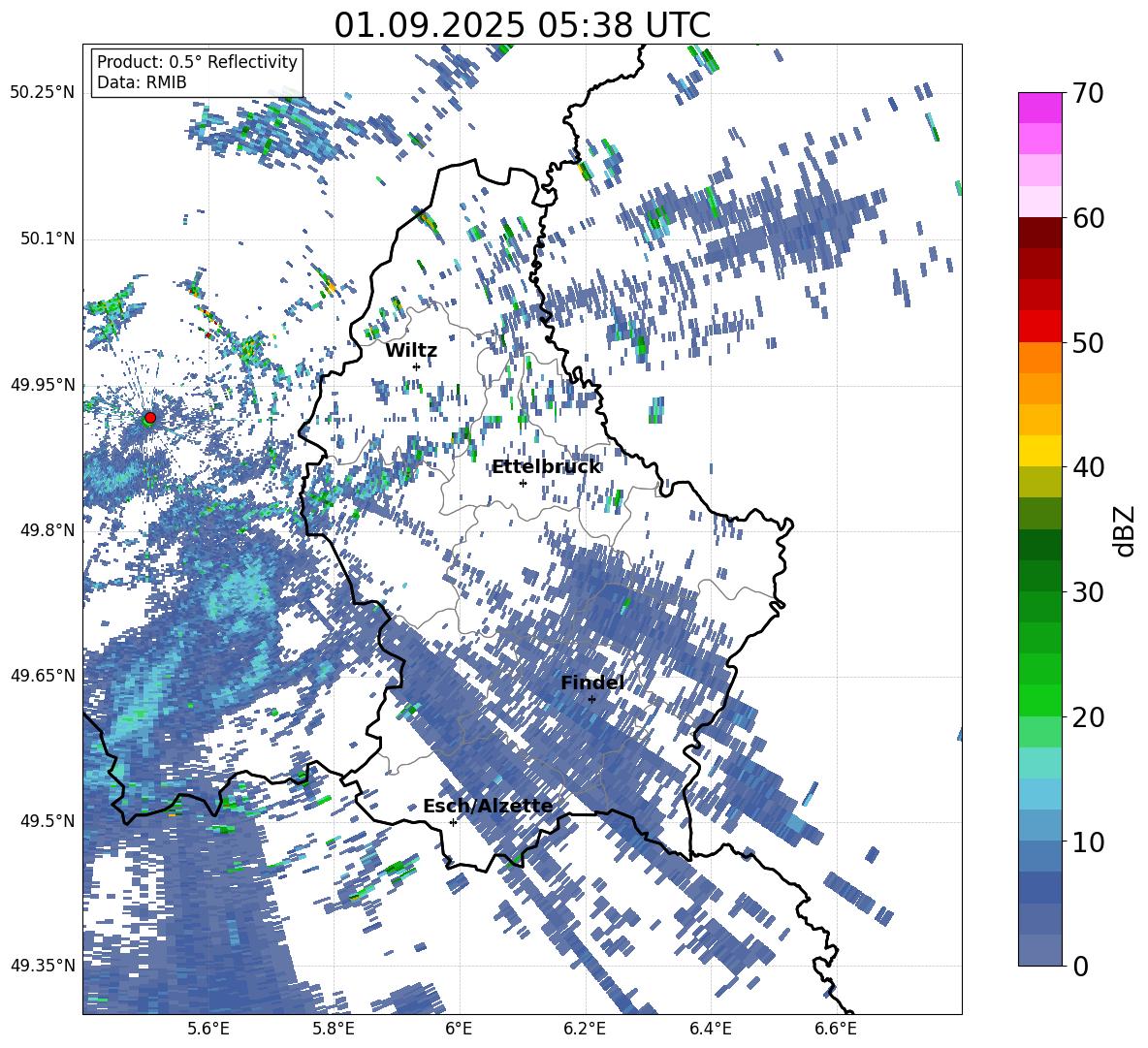1148x1048 pixels.
Task: Click the cross marker below Esch/Alzette
Action: point(453,822)
